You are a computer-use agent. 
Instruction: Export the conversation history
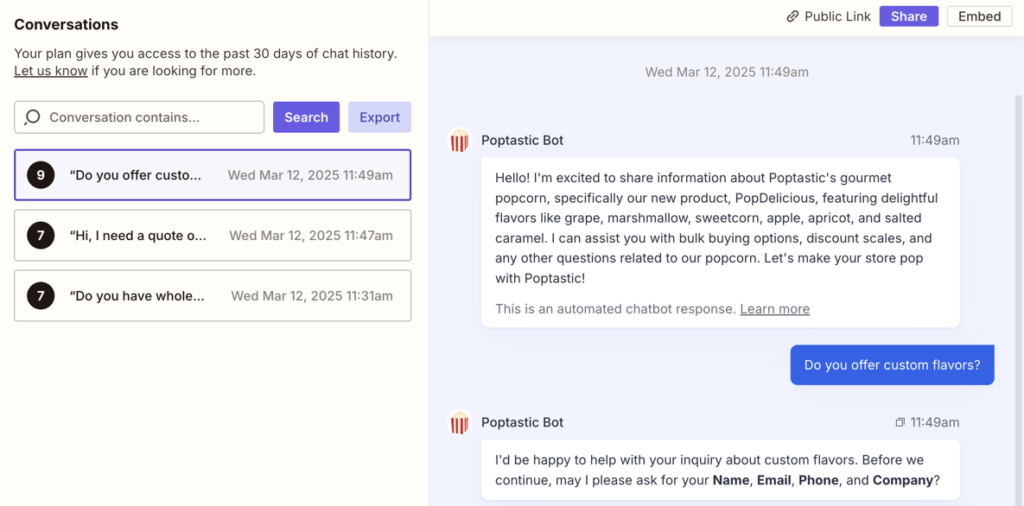tap(379, 117)
